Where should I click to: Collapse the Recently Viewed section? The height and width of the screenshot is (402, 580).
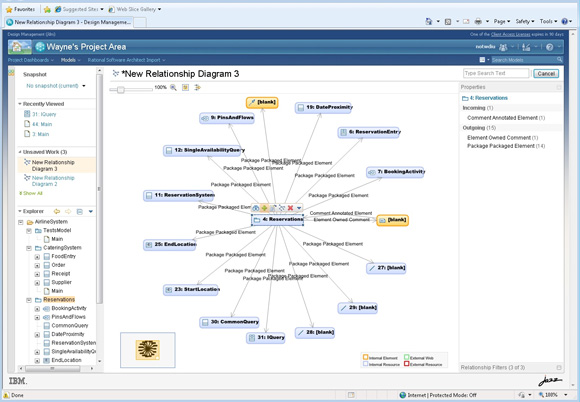(20, 104)
